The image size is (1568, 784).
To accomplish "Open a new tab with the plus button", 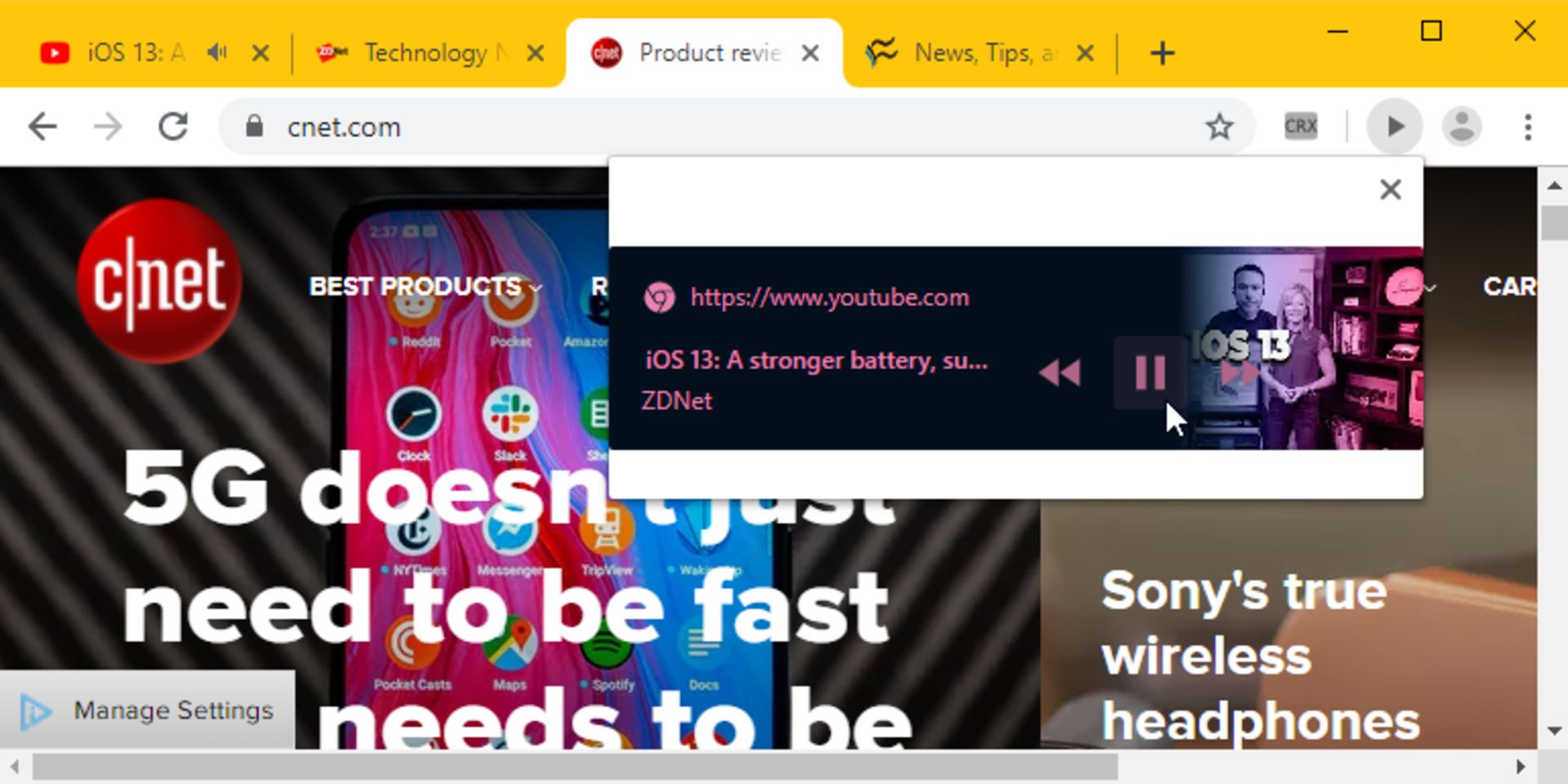I will tap(1161, 52).
